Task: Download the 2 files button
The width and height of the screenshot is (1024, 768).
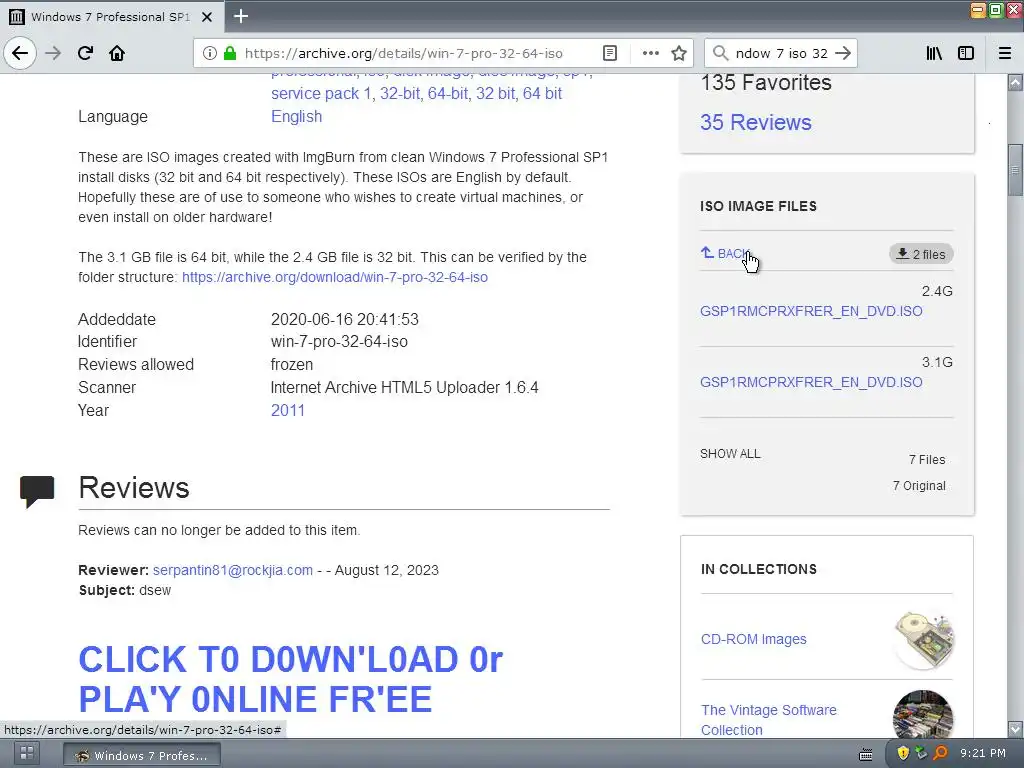Action: [921, 254]
